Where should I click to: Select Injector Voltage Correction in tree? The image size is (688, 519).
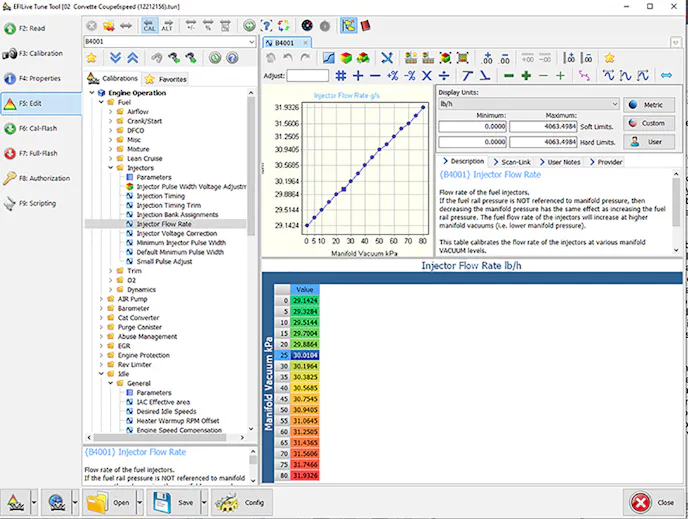[x=176, y=233]
